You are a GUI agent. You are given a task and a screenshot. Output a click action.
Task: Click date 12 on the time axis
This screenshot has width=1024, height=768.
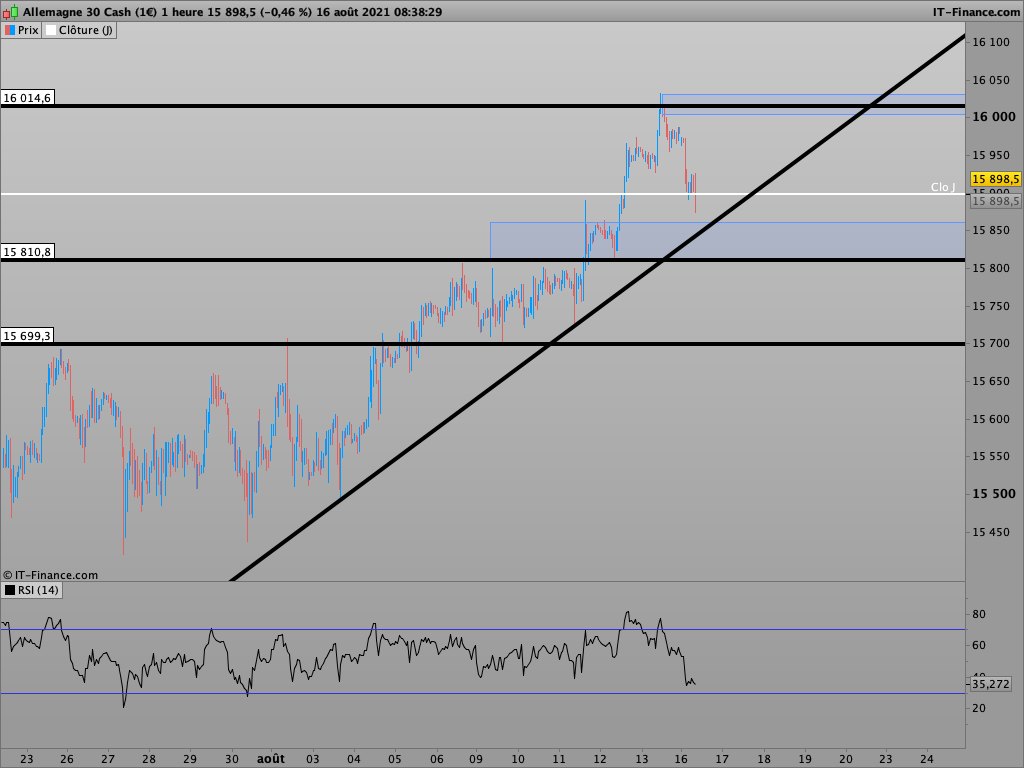[x=600, y=758]
